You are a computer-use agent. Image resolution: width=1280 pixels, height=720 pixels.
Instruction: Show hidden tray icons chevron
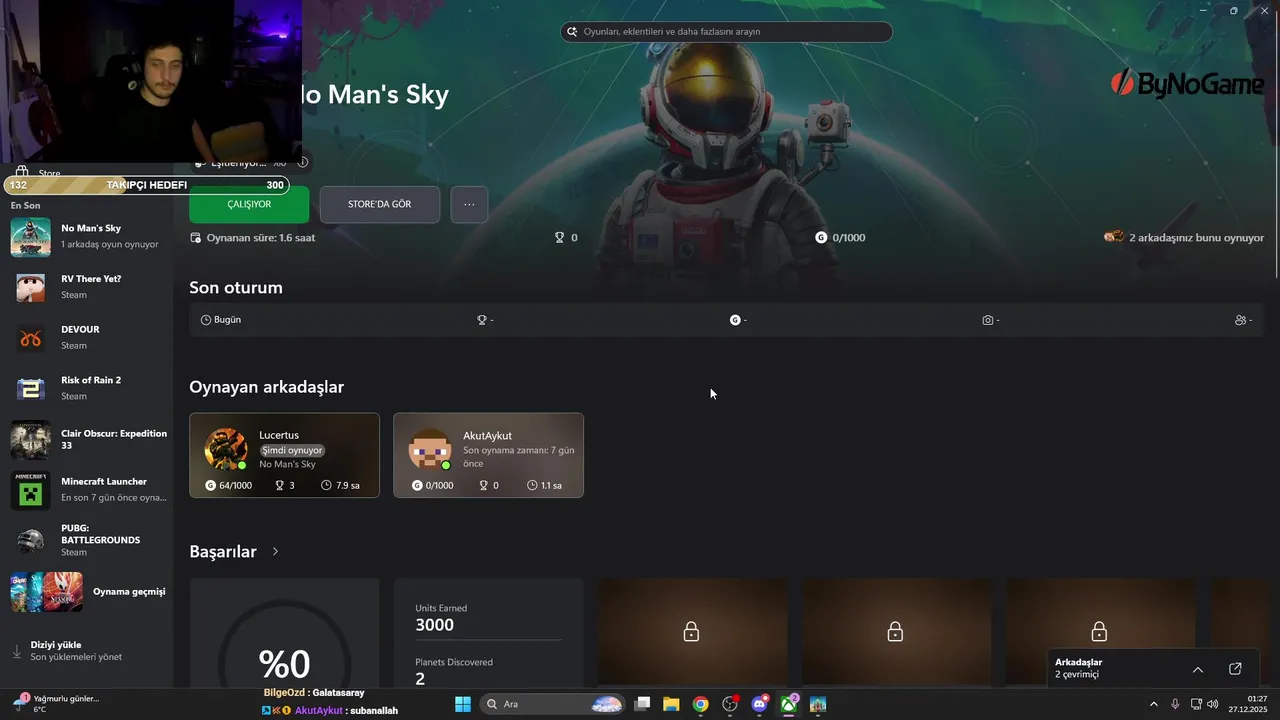tap(1154, 704)
